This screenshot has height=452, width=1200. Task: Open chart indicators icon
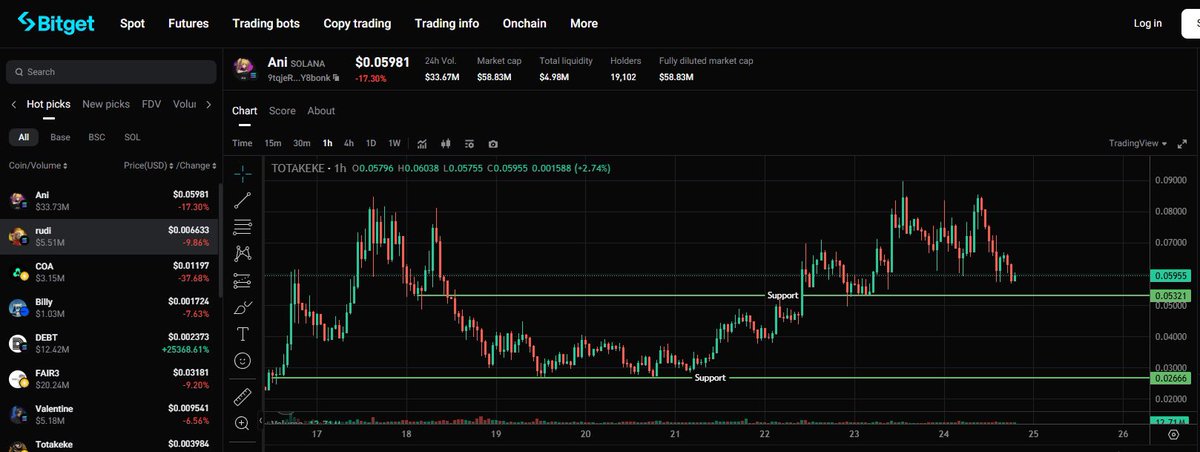(x=423, y=143)
